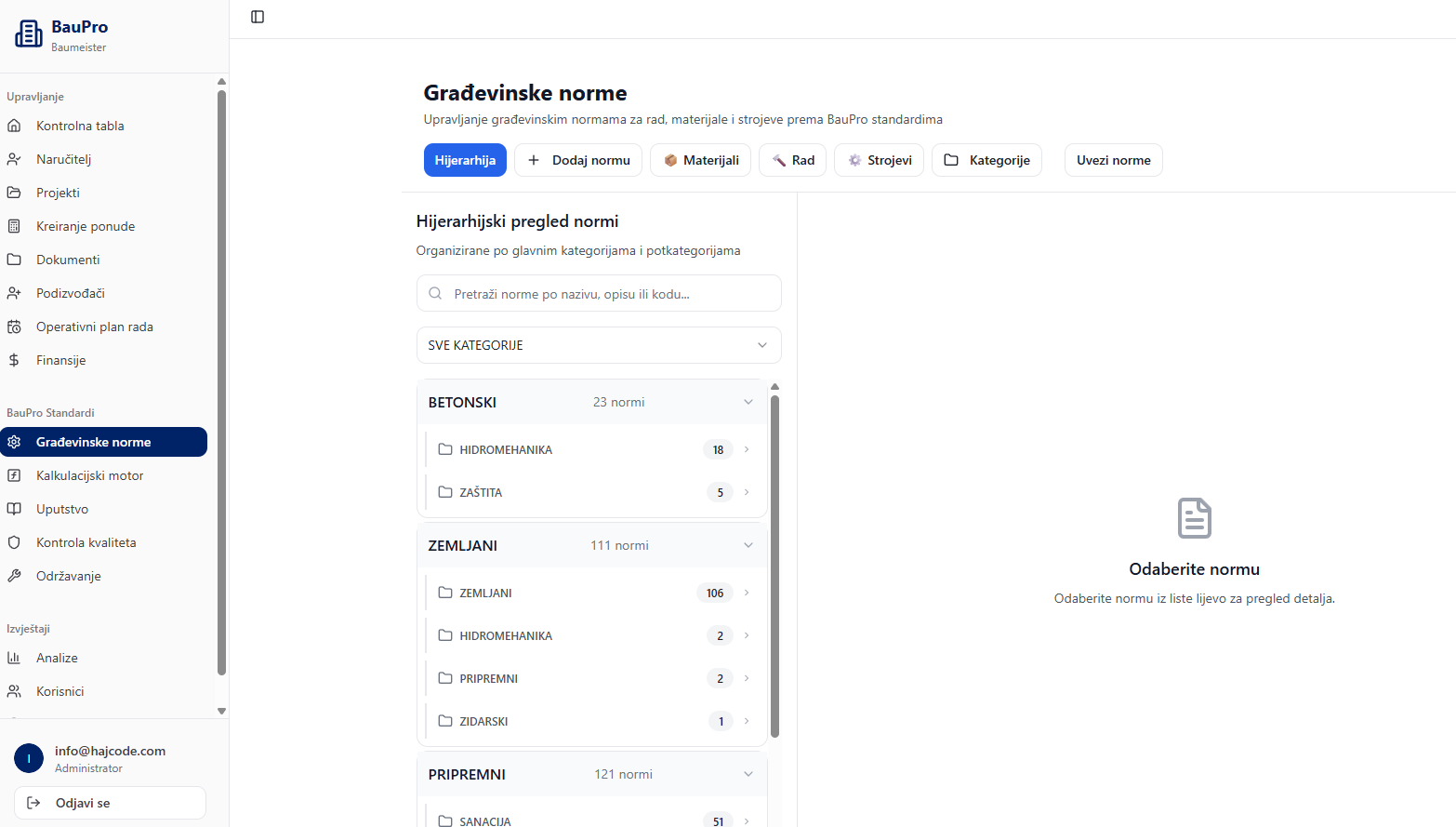Image resolution: width=1456 pixels, height=827 pixels.
Task: Click the Uputstvo book icon
Action: click(x=14, y=509)
